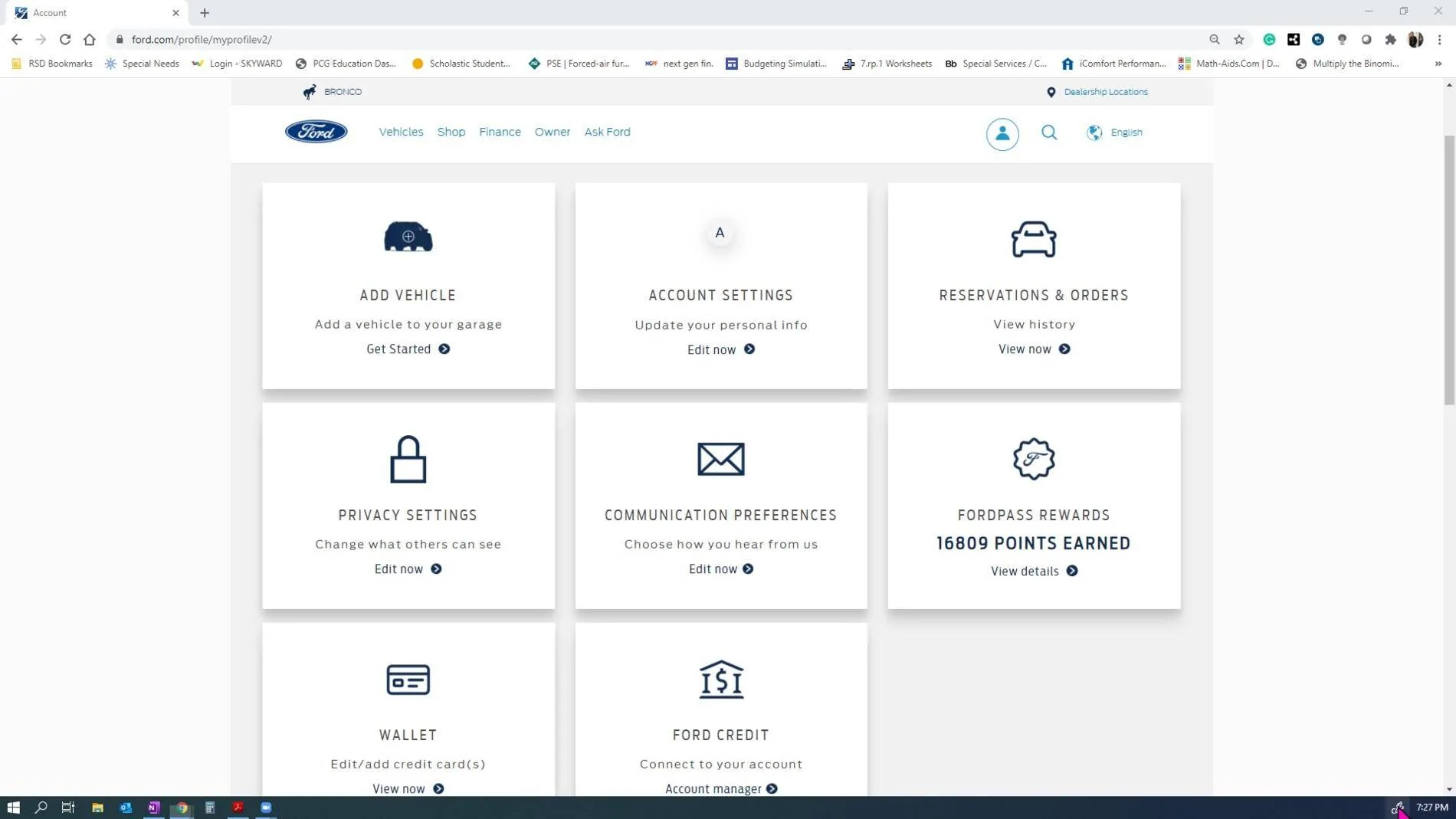Open the PCG Education bookmark
Viewport: 1456px width, 819px height.
pyautogui.click(x=346, y=64)
